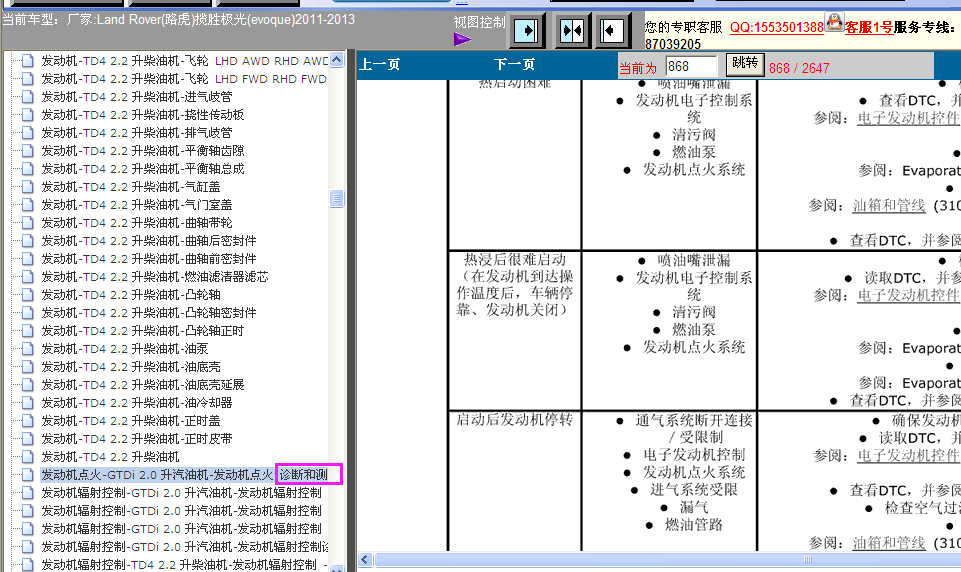The height and width of the screenshot is (572, 961).
Task: Select 发动机-TD4 2.2 升柴油机-曲轴带轮
Action: click(137, 223)
